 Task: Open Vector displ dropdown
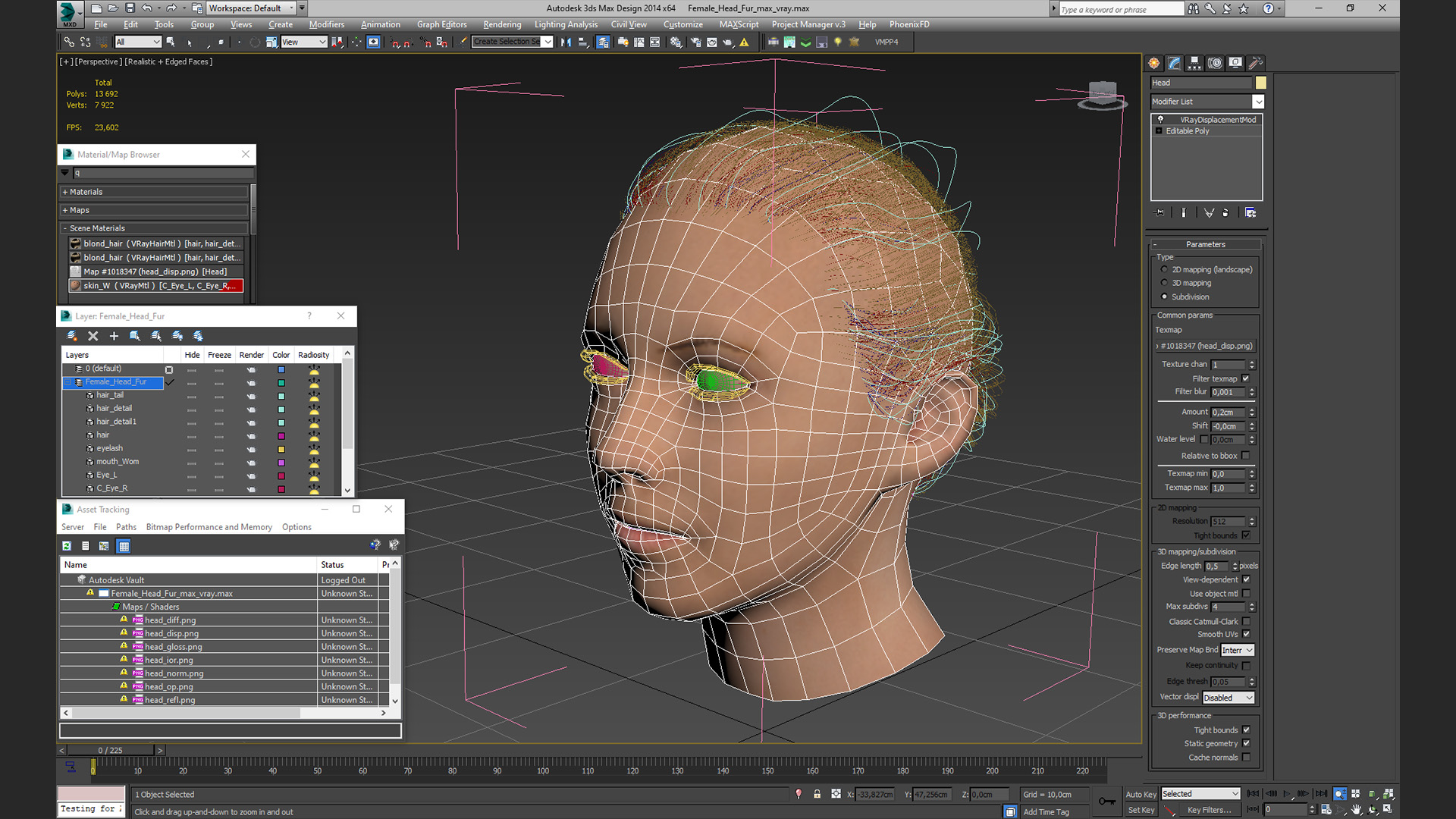click(x=1228, y=698)
